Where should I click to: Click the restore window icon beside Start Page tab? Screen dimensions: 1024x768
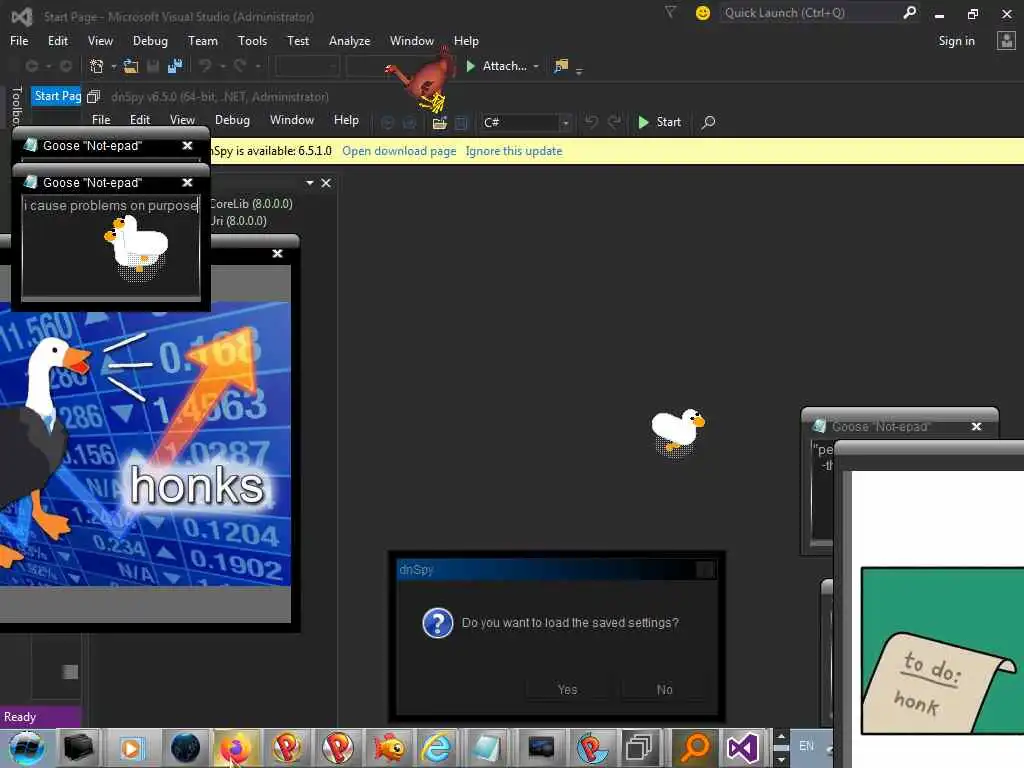[x=93, y=97]
